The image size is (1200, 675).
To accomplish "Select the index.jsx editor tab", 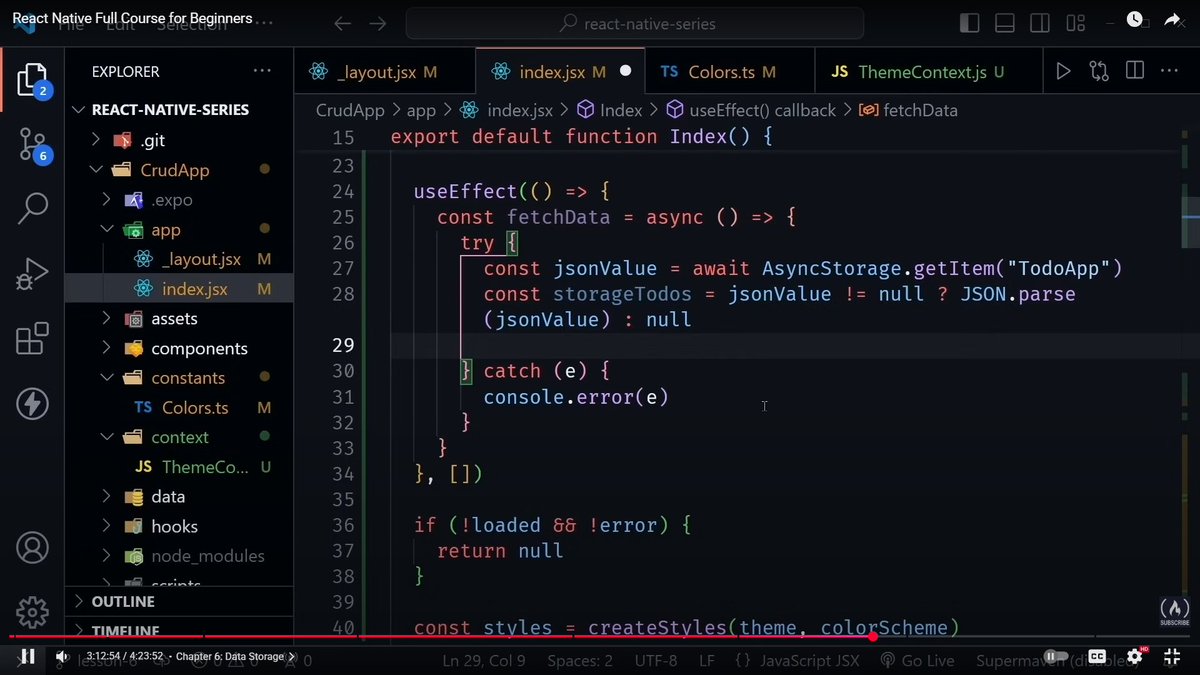I will 562,71.
